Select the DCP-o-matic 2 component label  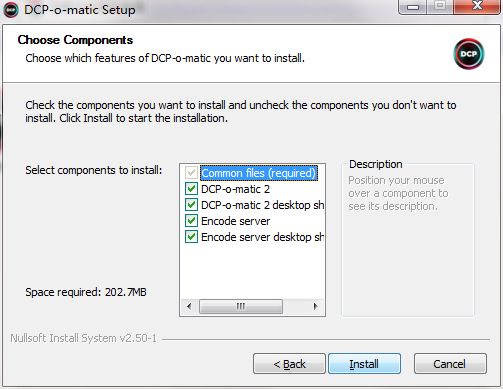(235, 189)
